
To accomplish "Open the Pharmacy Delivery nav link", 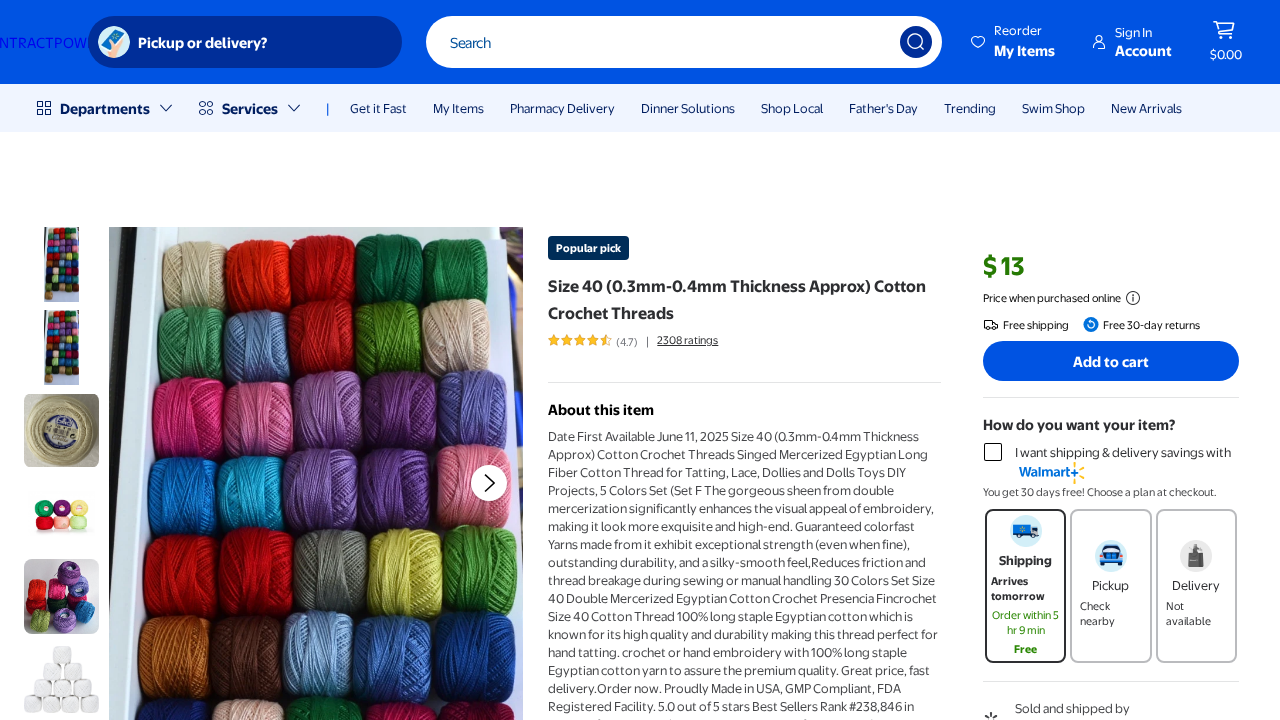I will pyautogui.click(x=562, y=108).
